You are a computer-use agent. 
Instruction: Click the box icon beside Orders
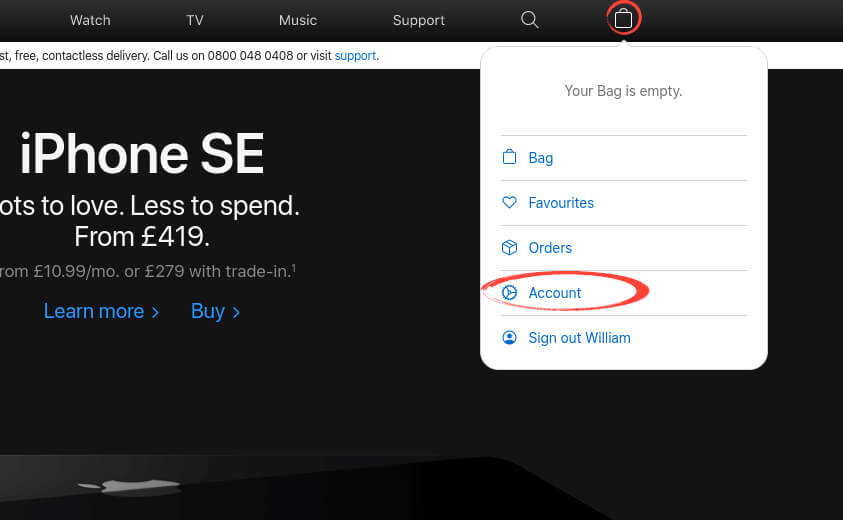tap(509, 247)
